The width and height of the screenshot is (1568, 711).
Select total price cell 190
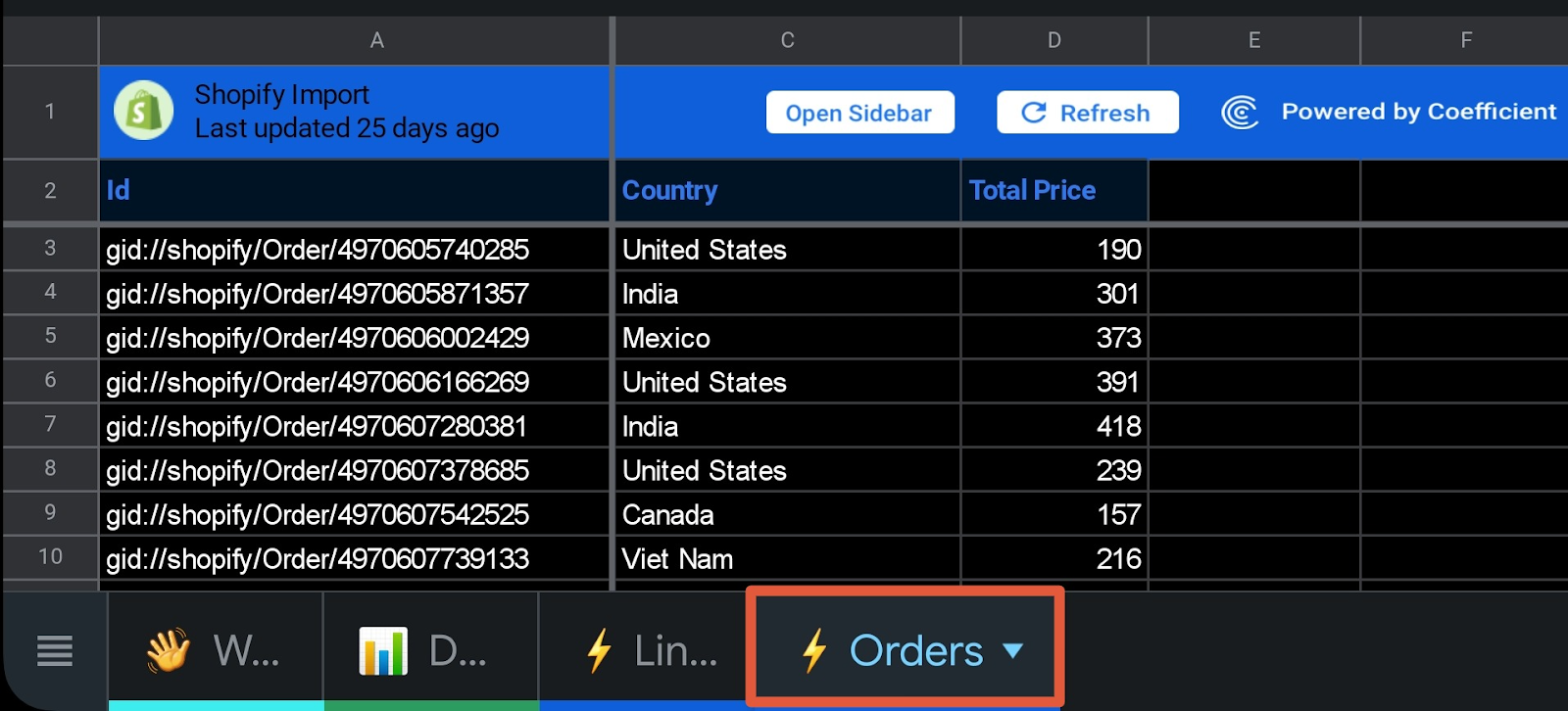[1054, 249]
